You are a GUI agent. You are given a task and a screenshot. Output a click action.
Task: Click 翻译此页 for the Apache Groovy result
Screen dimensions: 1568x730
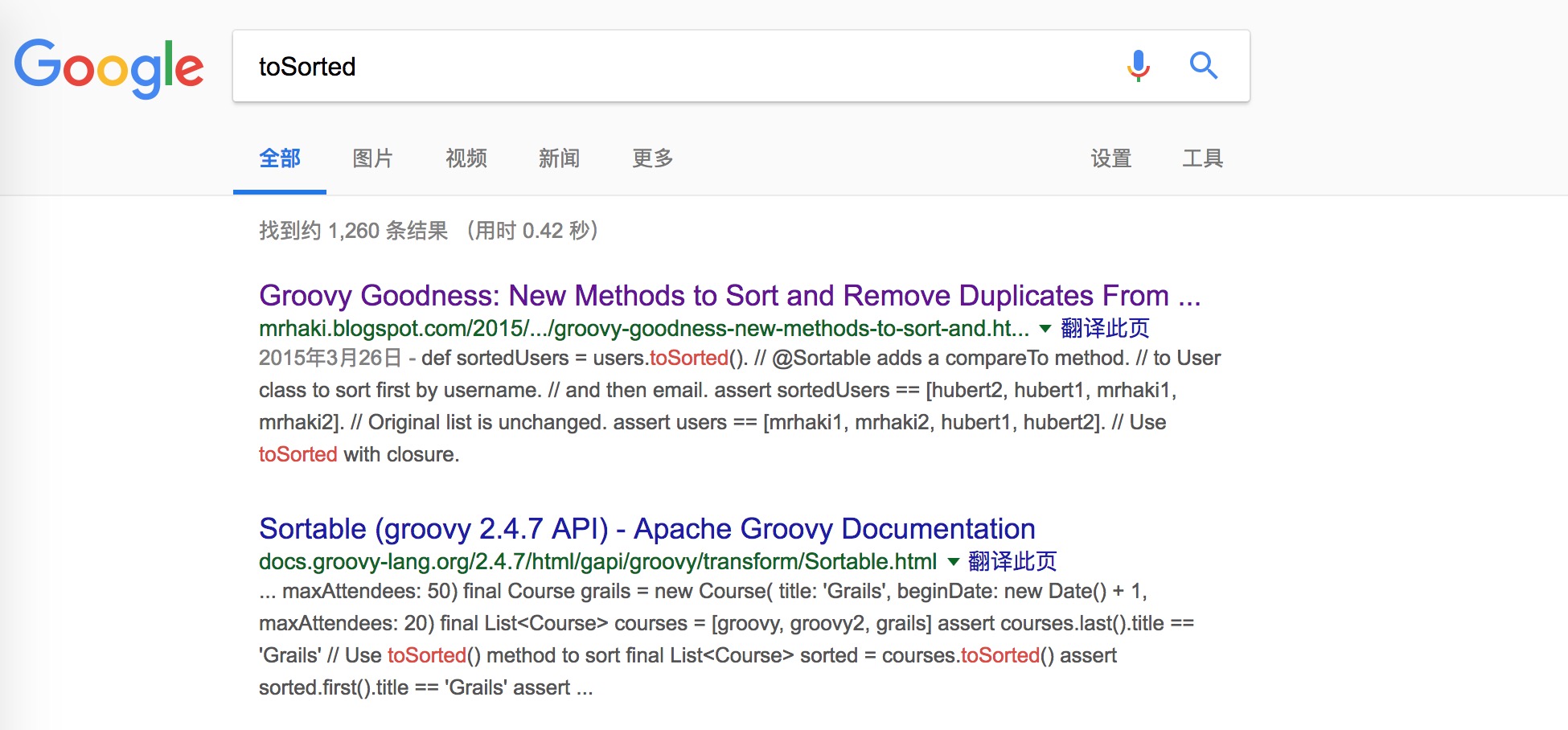pyautogui.click(x=1012, y=562)
